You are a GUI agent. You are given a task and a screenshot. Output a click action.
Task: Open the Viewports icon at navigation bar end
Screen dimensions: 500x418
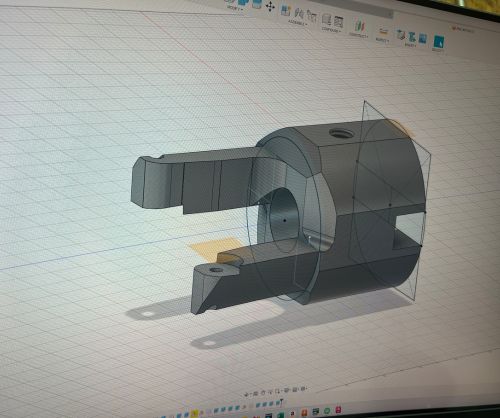pyautogui.click(x=303, y=389)
